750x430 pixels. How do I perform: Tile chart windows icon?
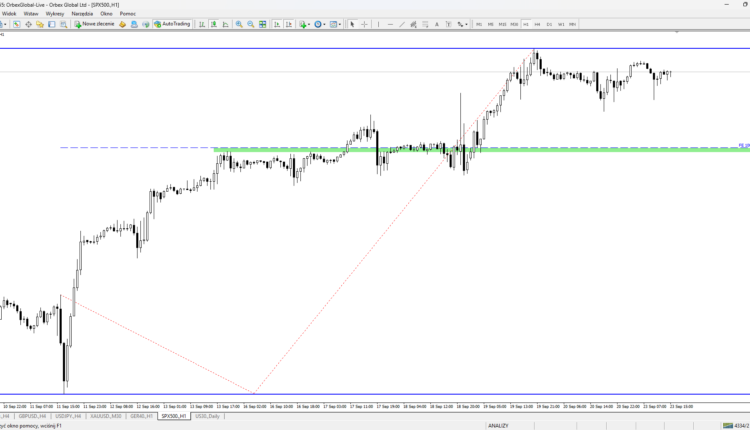click(263, 24)
